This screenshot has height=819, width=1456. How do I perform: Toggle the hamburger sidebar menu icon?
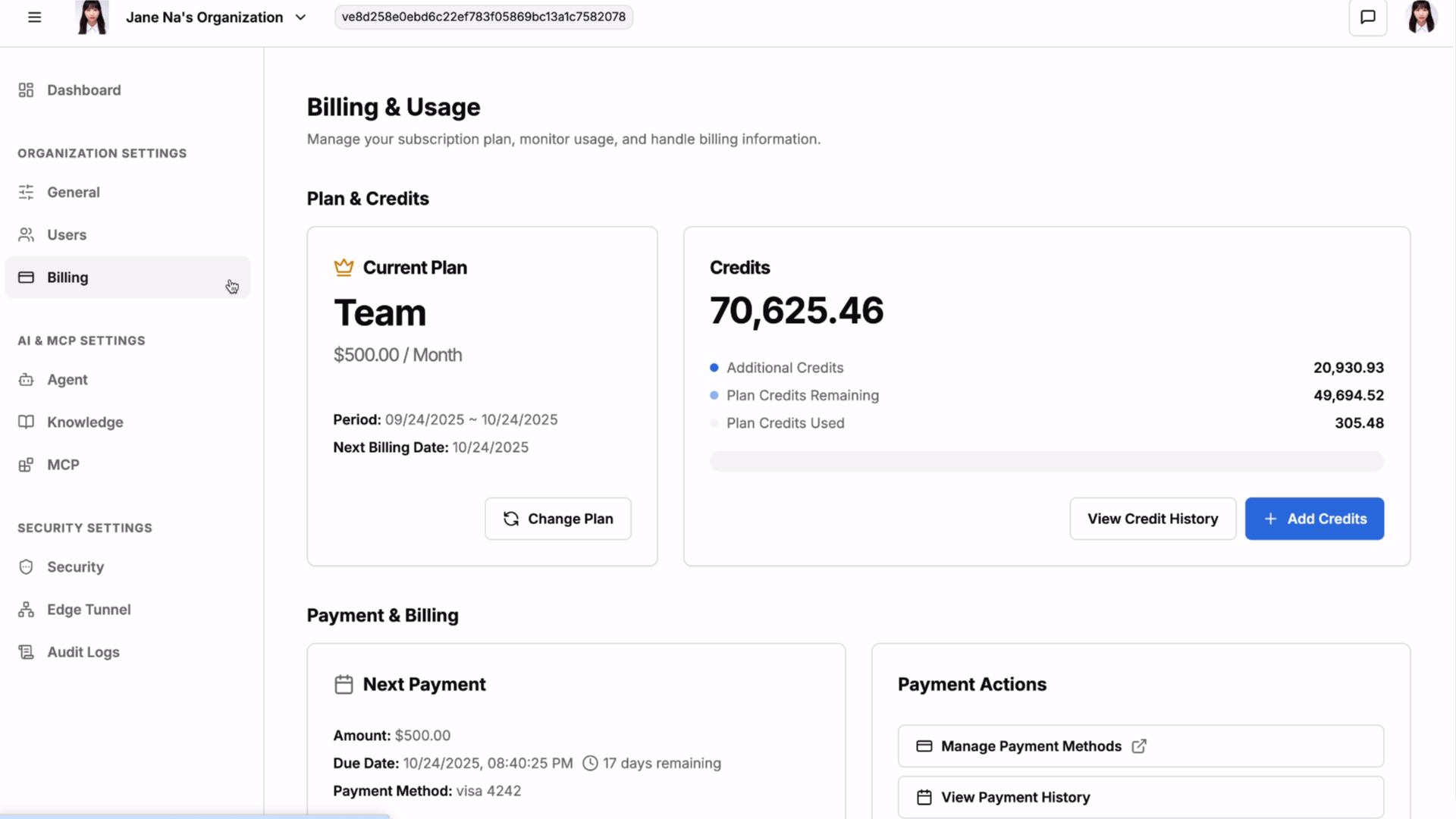tap(34, 17)
